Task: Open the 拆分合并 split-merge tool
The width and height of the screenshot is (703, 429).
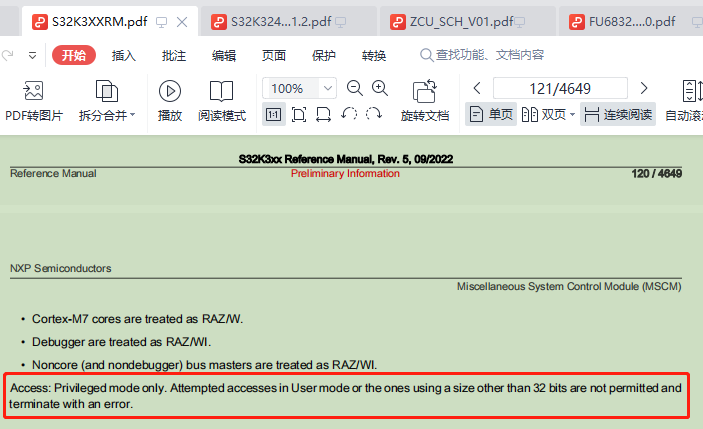Action: 107,101
